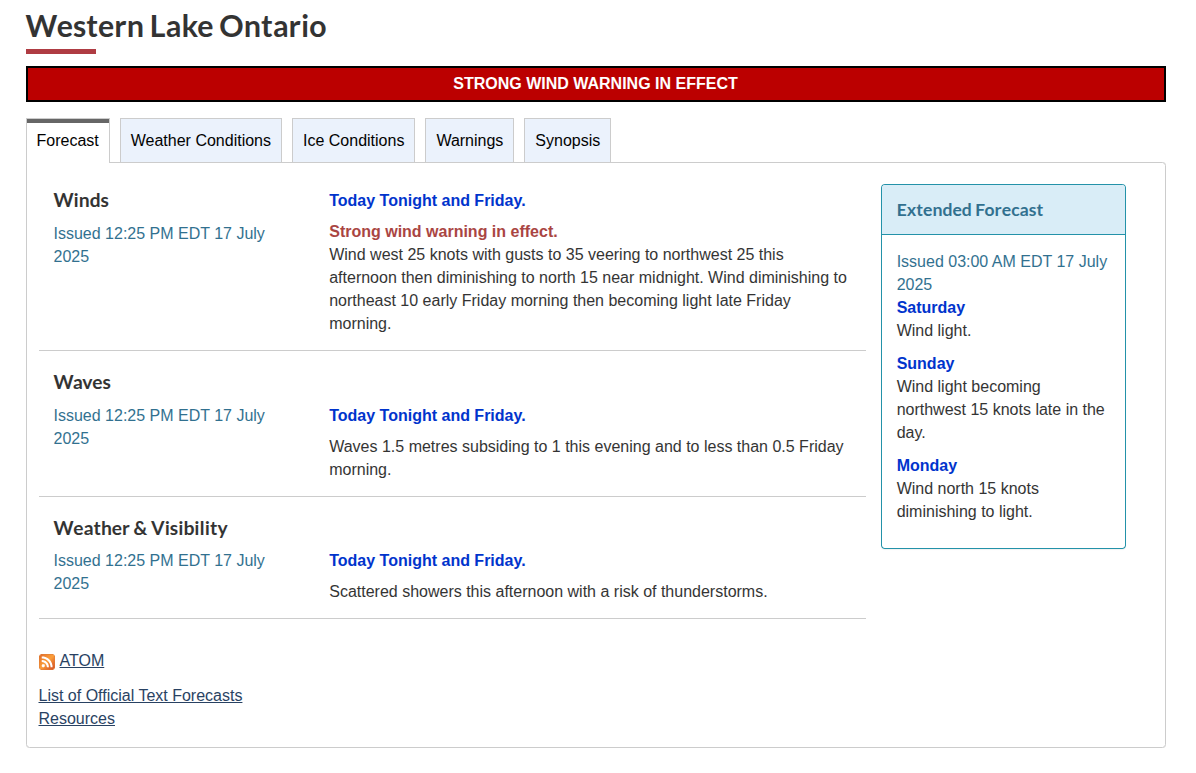Click the orange ATOM feed icon

(x=47, y=662)
